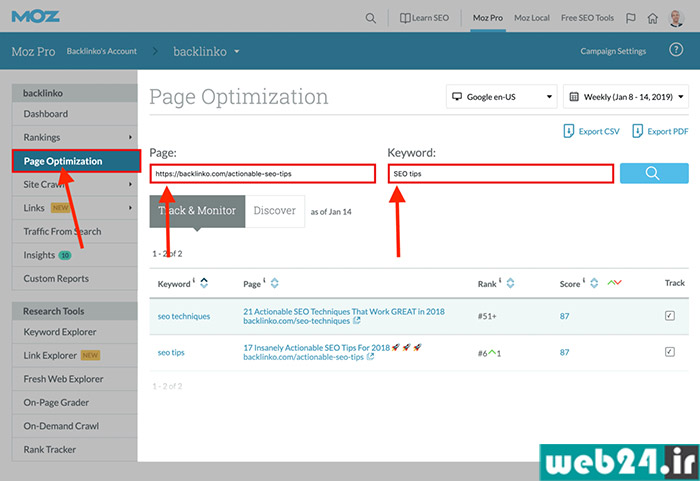Sort by the Keyword column arrows
The height and width of the screenshot is (481, 700).
tap(204, 283)
